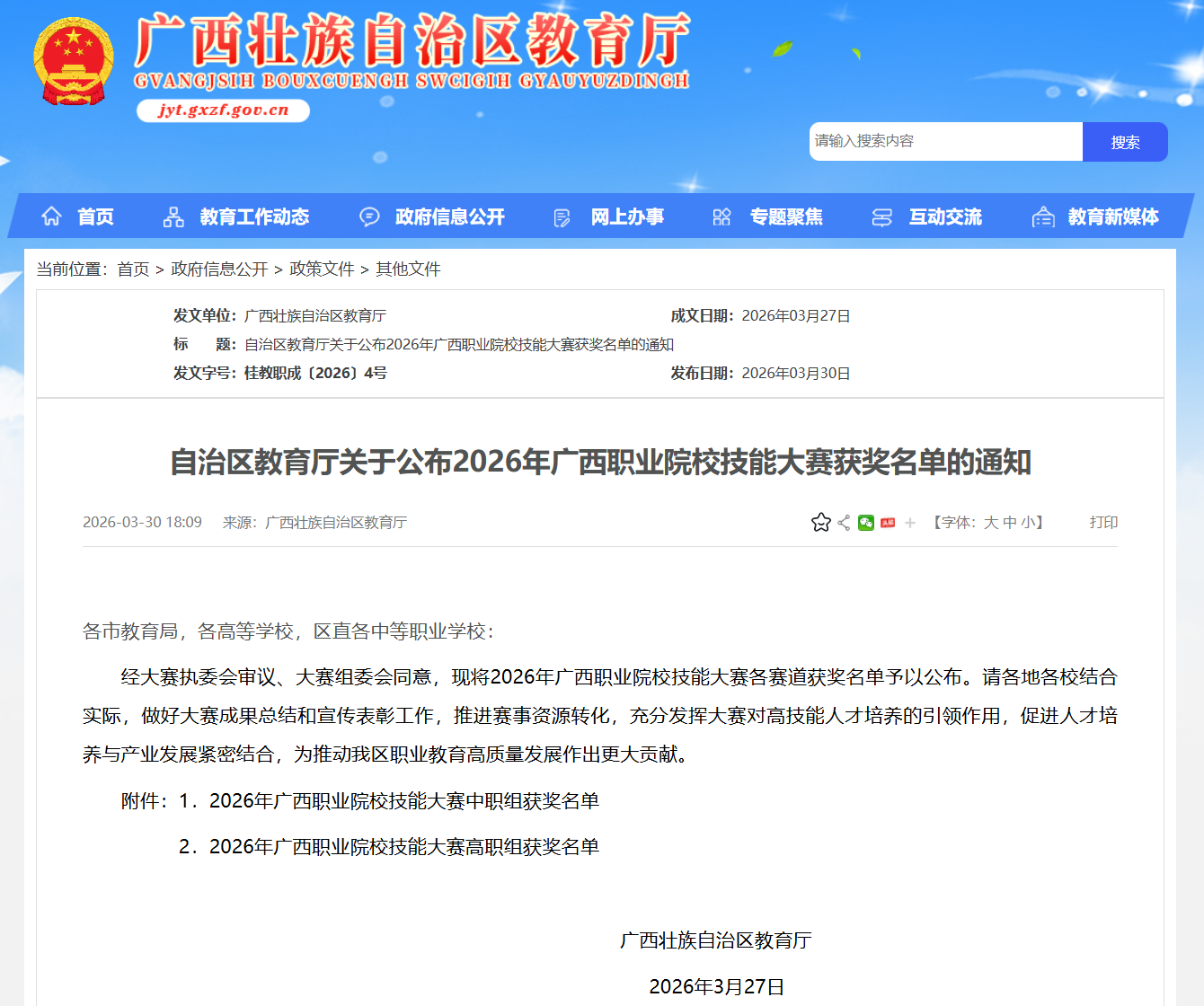The image size is (1204, 1006).
Task: Click the 打印 print link
Action: [x=1103, y=523]
